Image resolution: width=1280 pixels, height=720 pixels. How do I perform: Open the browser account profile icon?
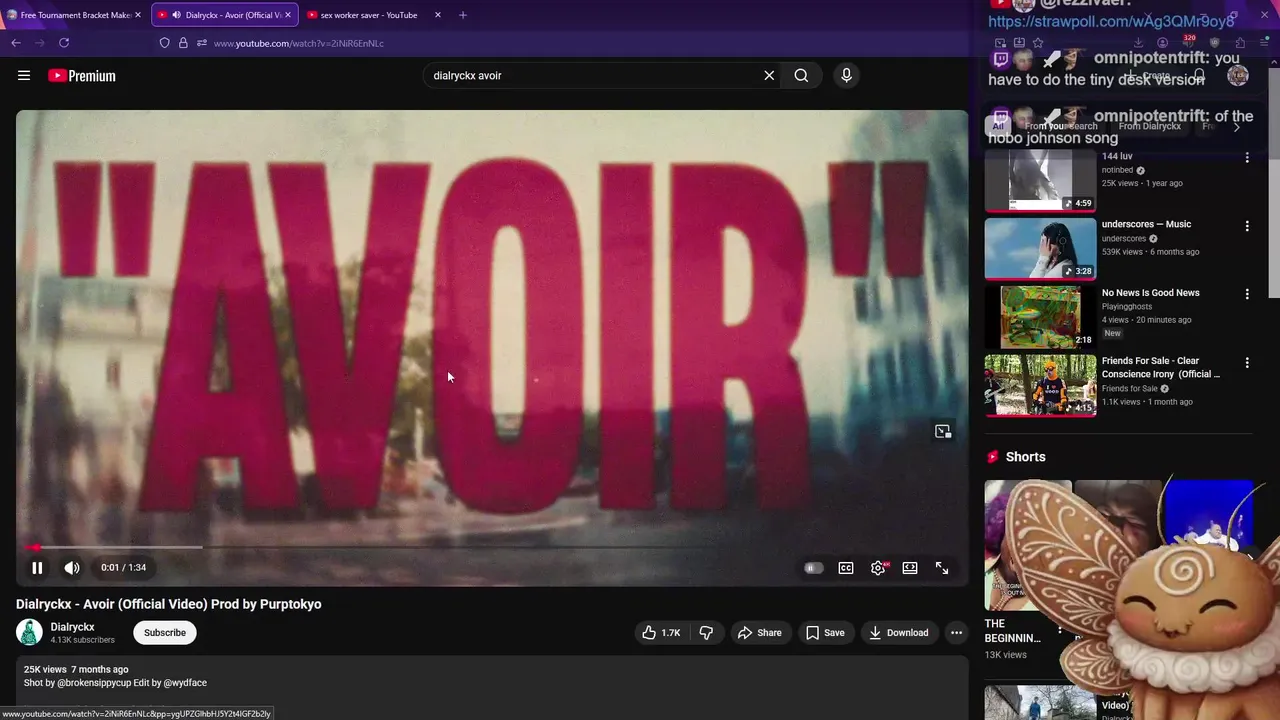tap(1162, 43)
